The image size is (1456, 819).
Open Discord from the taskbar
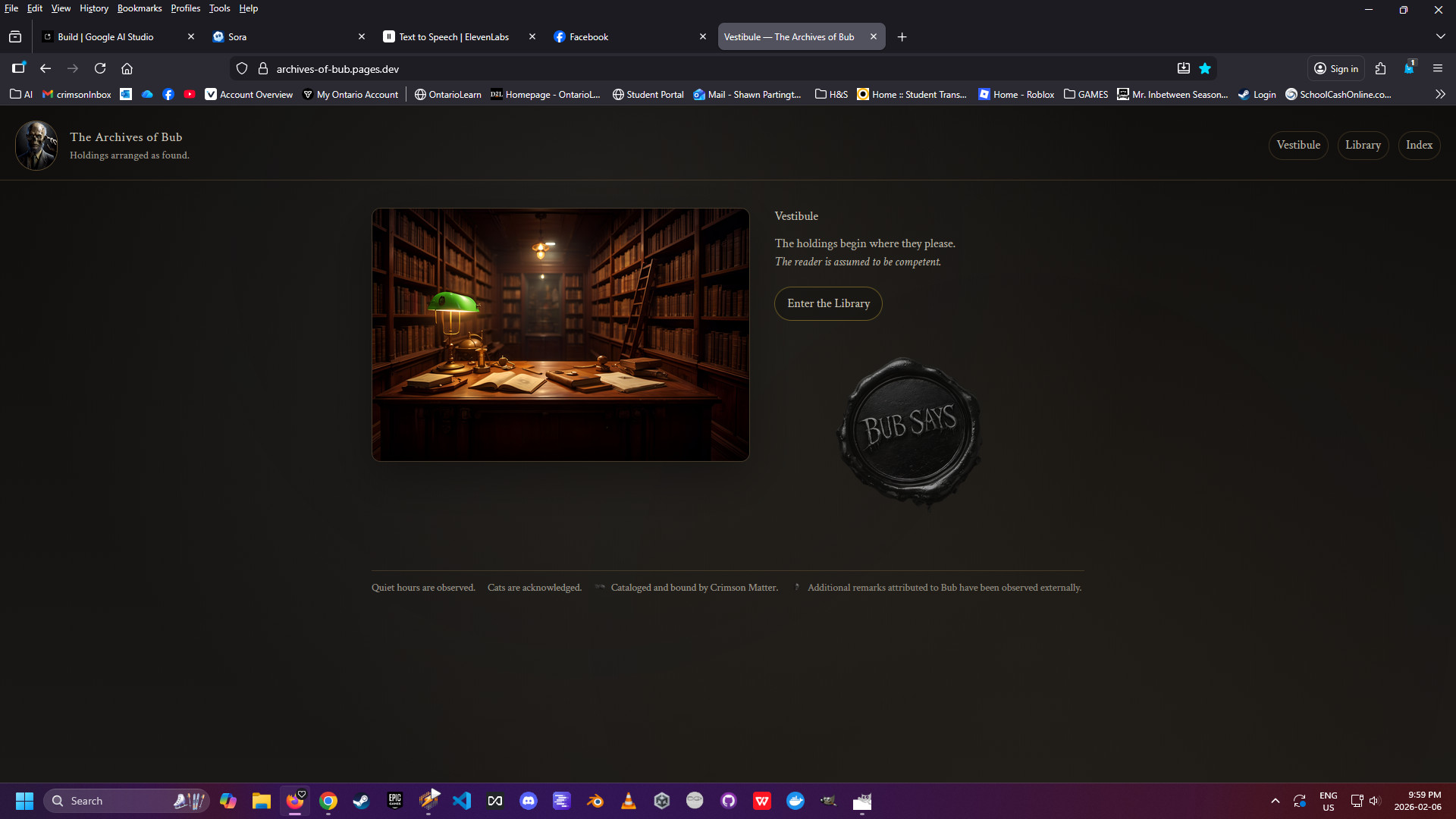tap(529, 801)
